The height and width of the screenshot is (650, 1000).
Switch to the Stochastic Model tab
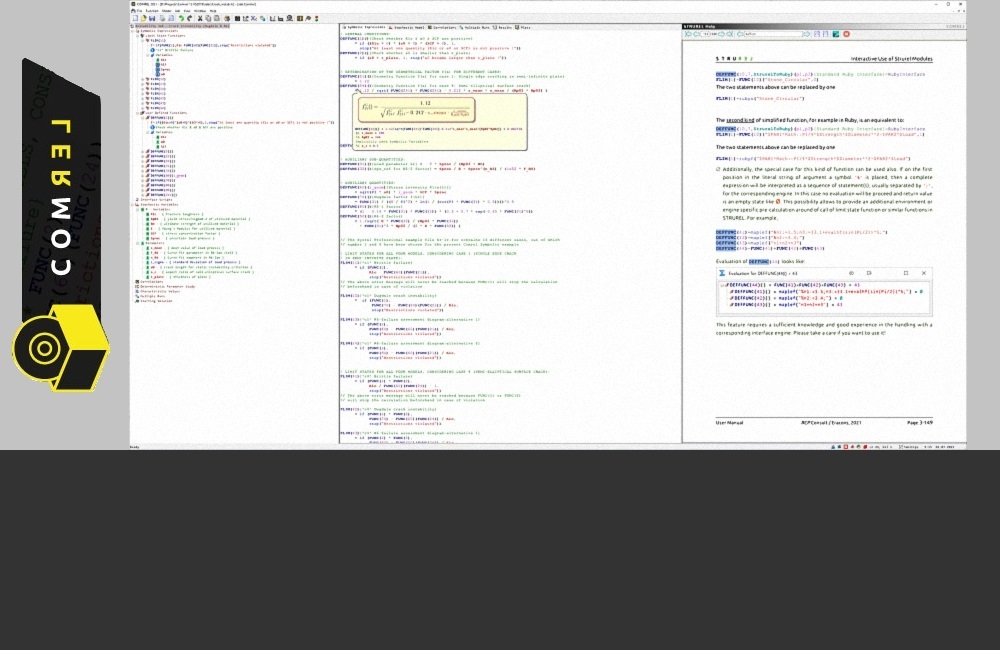[407, 27]
